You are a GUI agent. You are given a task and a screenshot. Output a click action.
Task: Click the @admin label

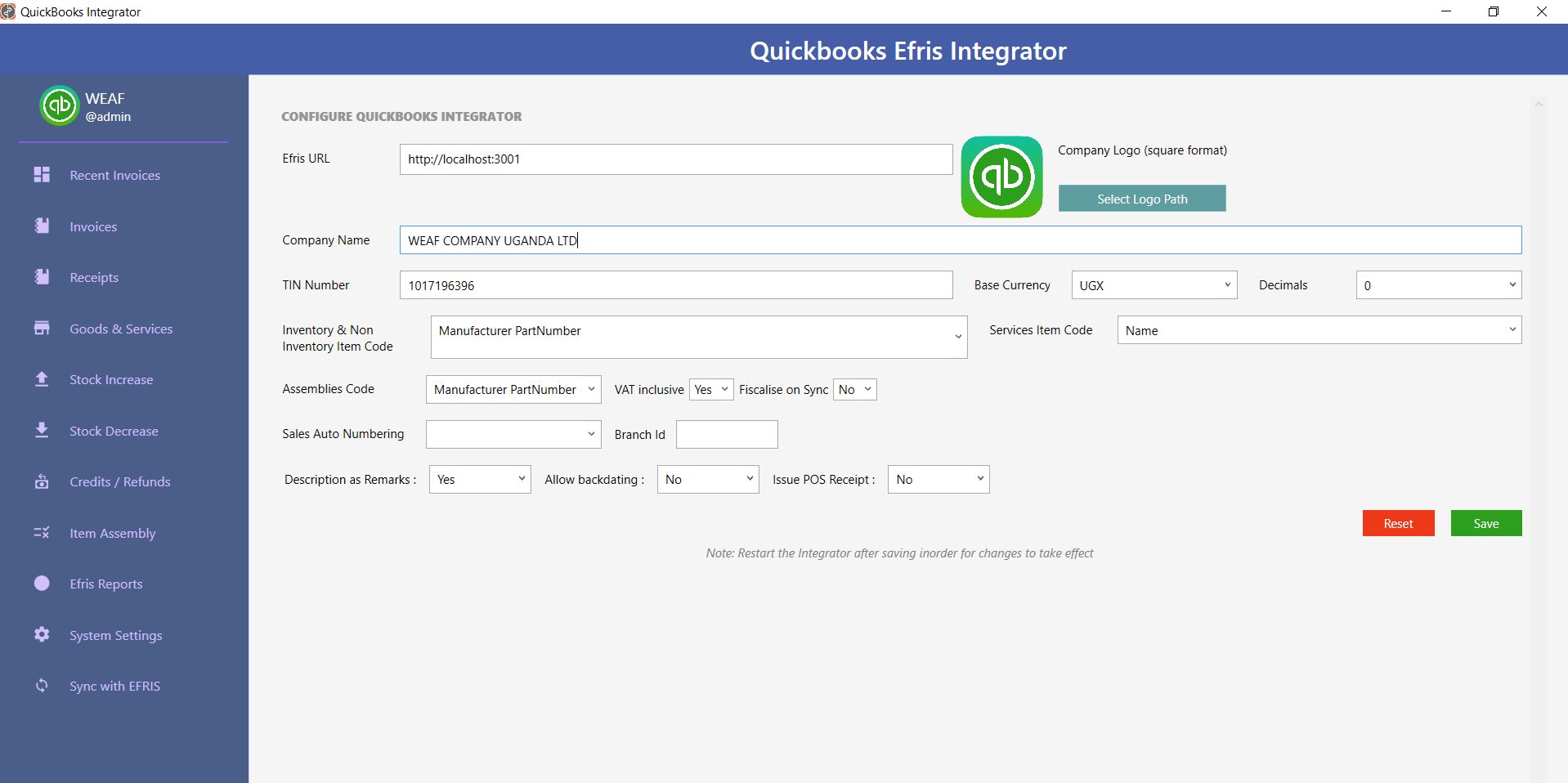[108, 117]
